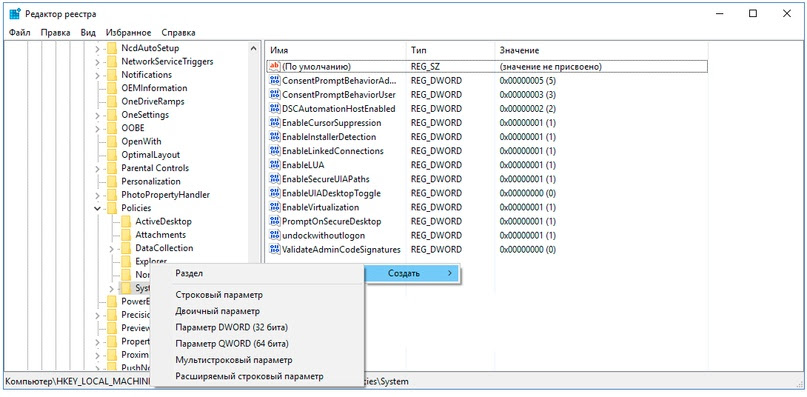The image size is (807, 397).
Task: Click EnableLUA value 0x00000001 (1)
Action: [528, 165]
